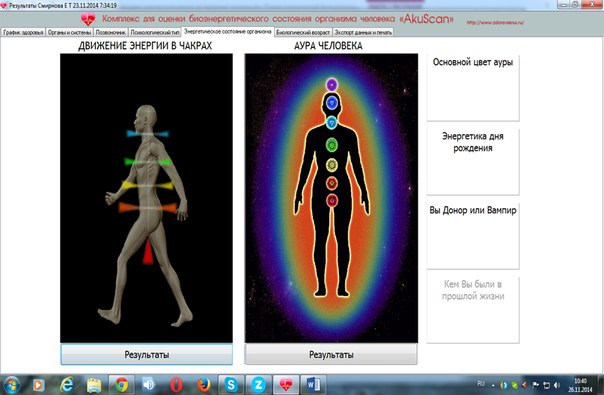The height and width of the screenshot is (395, 604).
Task: Click the walking figure chakra image
Action: coord(146,198)
